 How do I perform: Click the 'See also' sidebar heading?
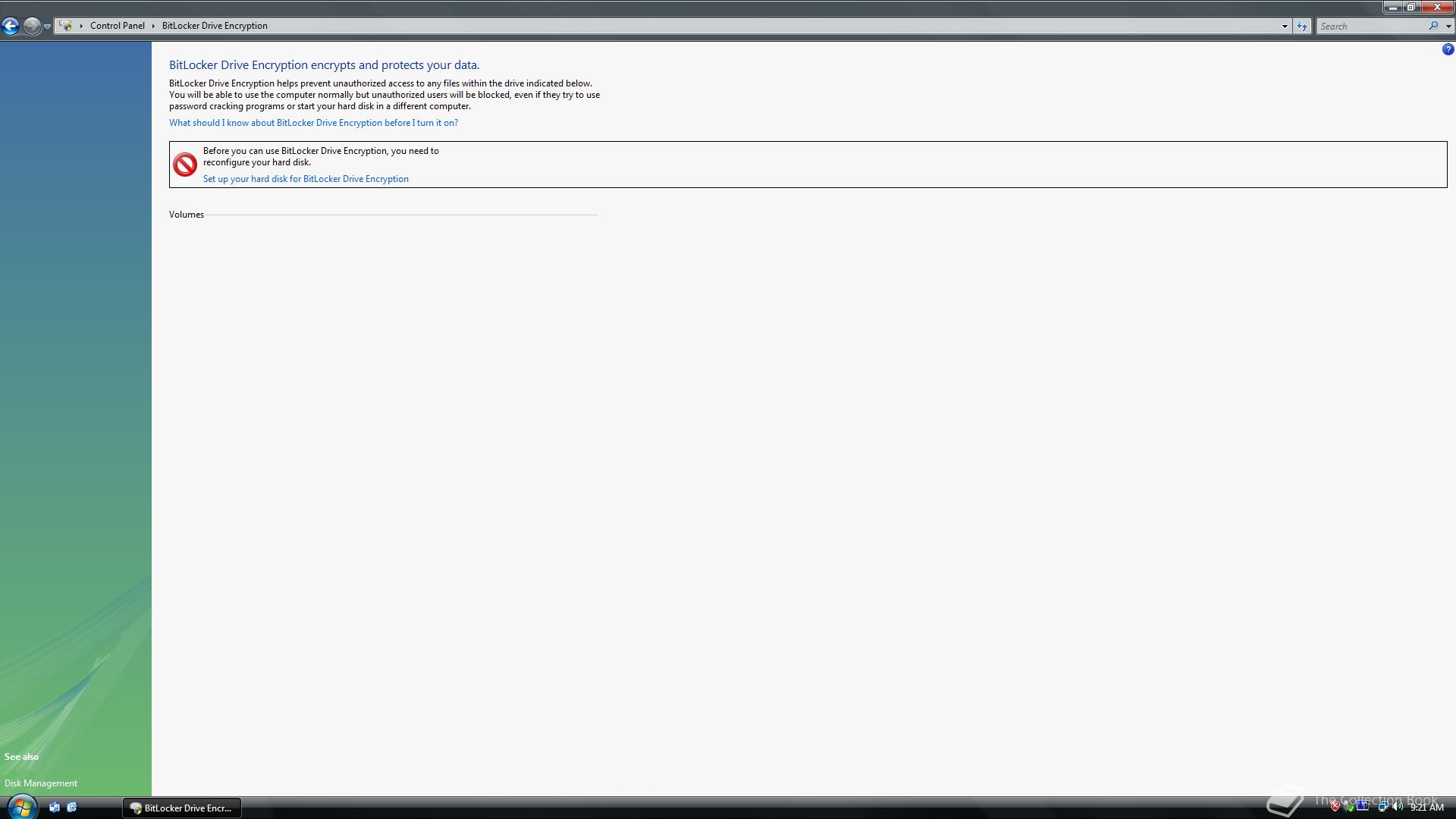click(x=21, y=757)
